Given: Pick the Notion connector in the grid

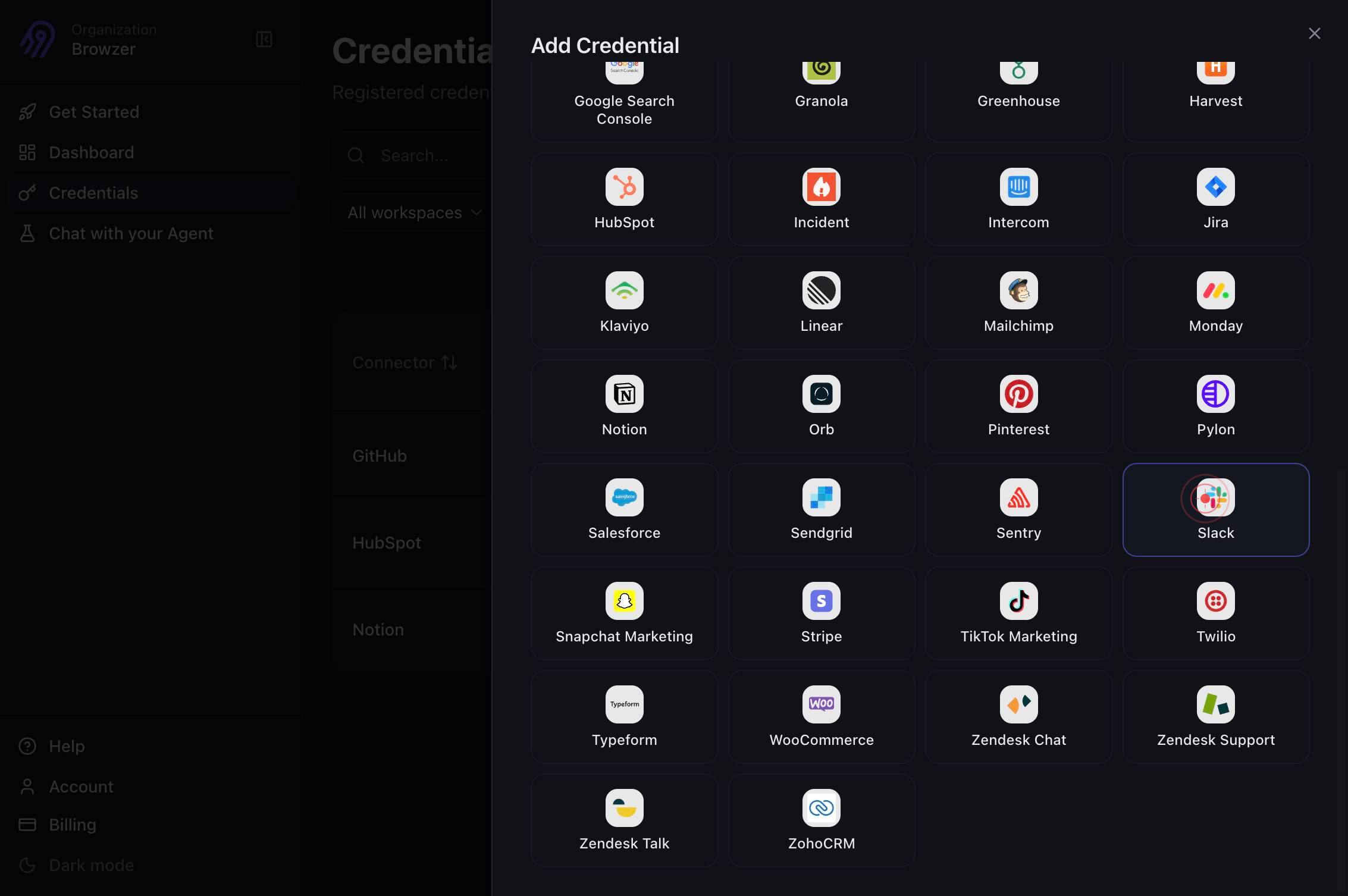Looking at the screenshot, I should coord(624,406).
